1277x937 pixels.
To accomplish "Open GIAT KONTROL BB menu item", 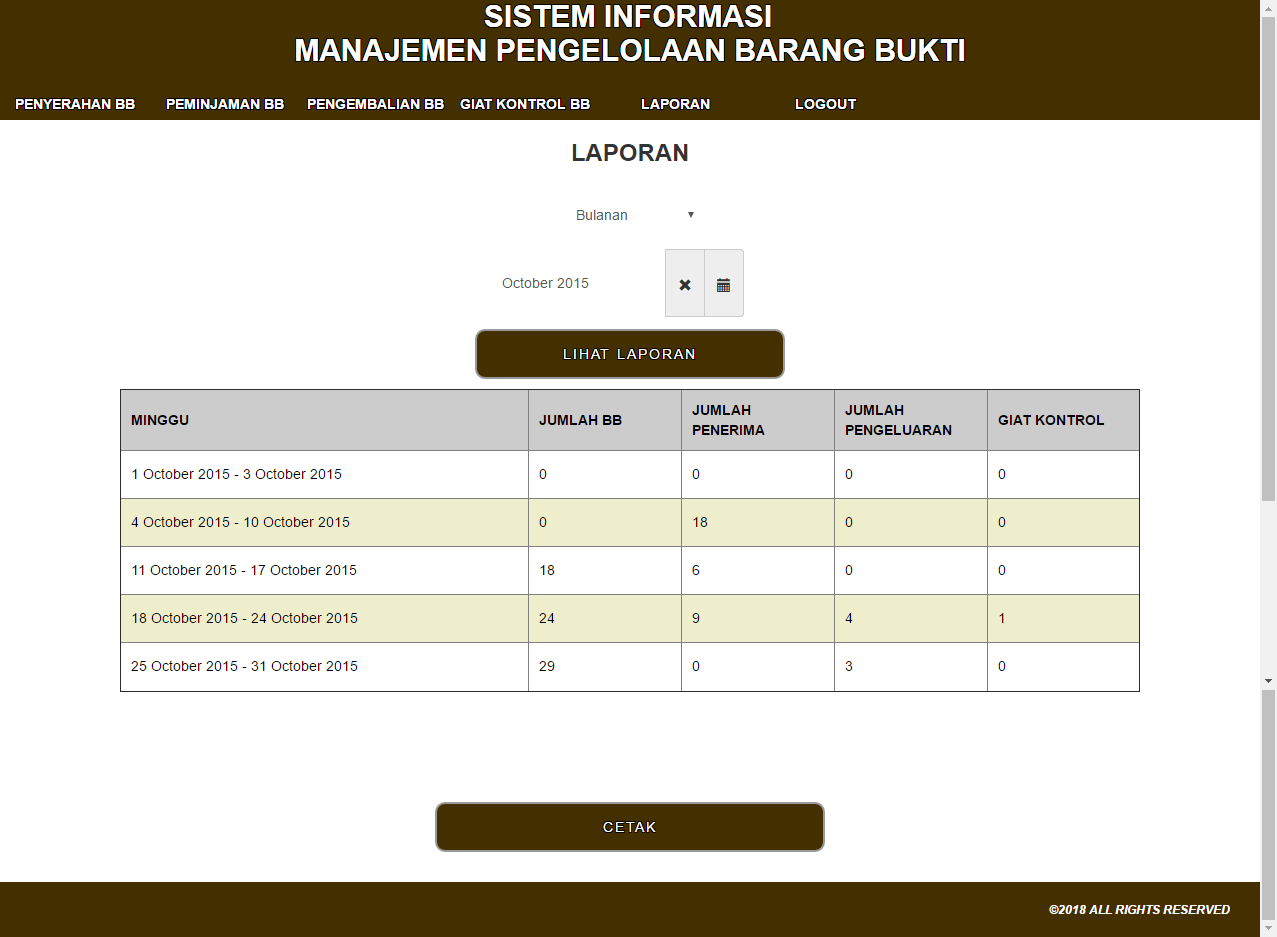I will 525,104.
